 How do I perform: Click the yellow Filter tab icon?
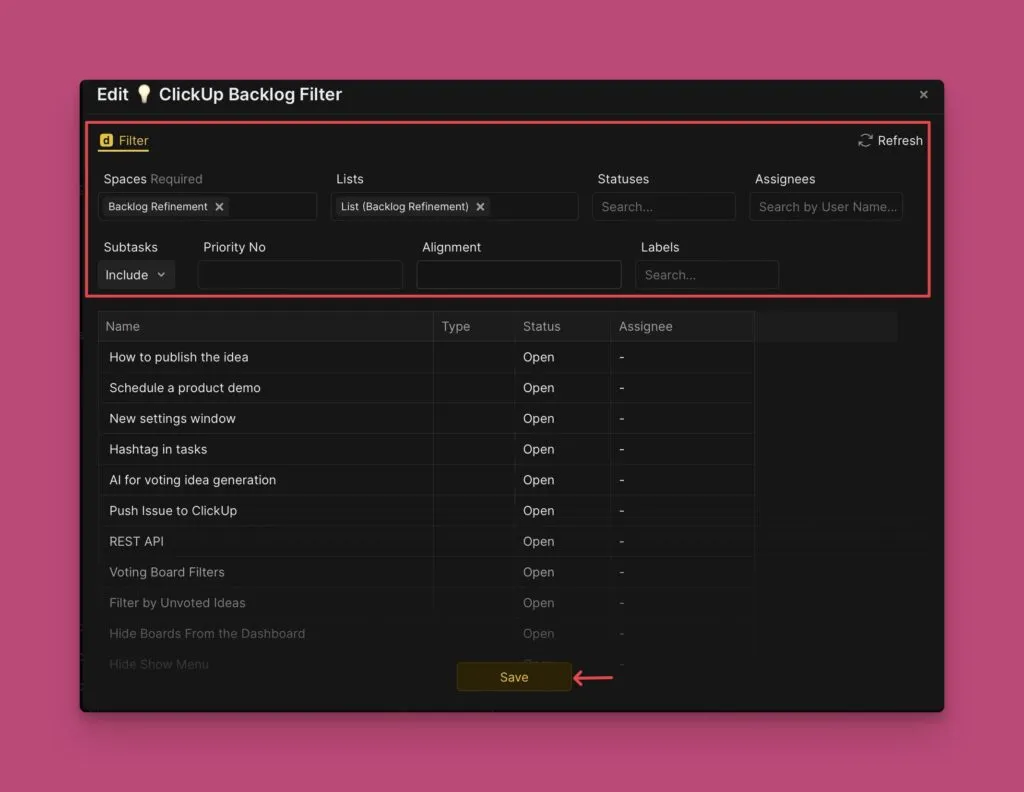[107, 141]
